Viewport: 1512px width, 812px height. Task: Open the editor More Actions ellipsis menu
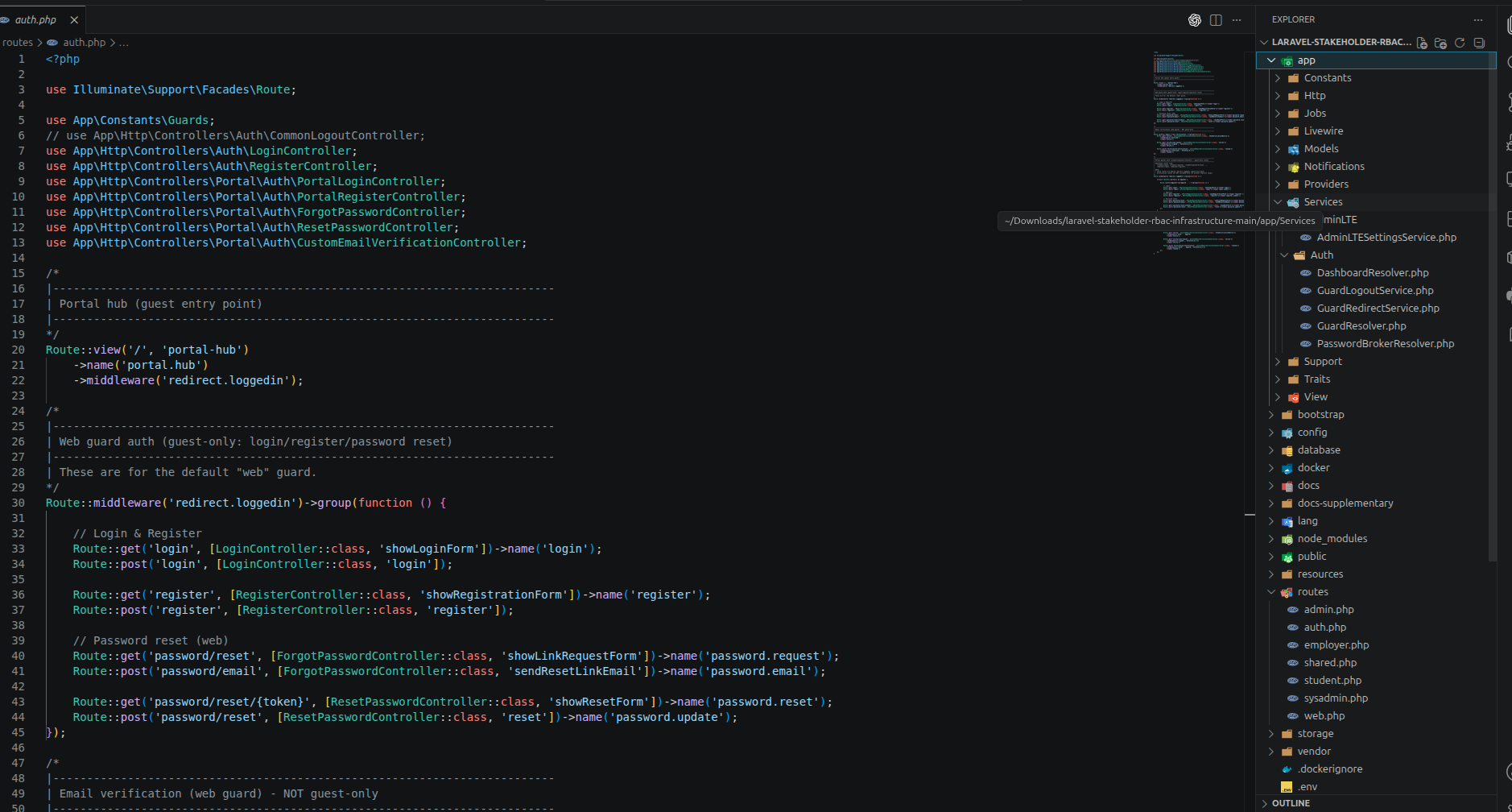click(1237, 20)
